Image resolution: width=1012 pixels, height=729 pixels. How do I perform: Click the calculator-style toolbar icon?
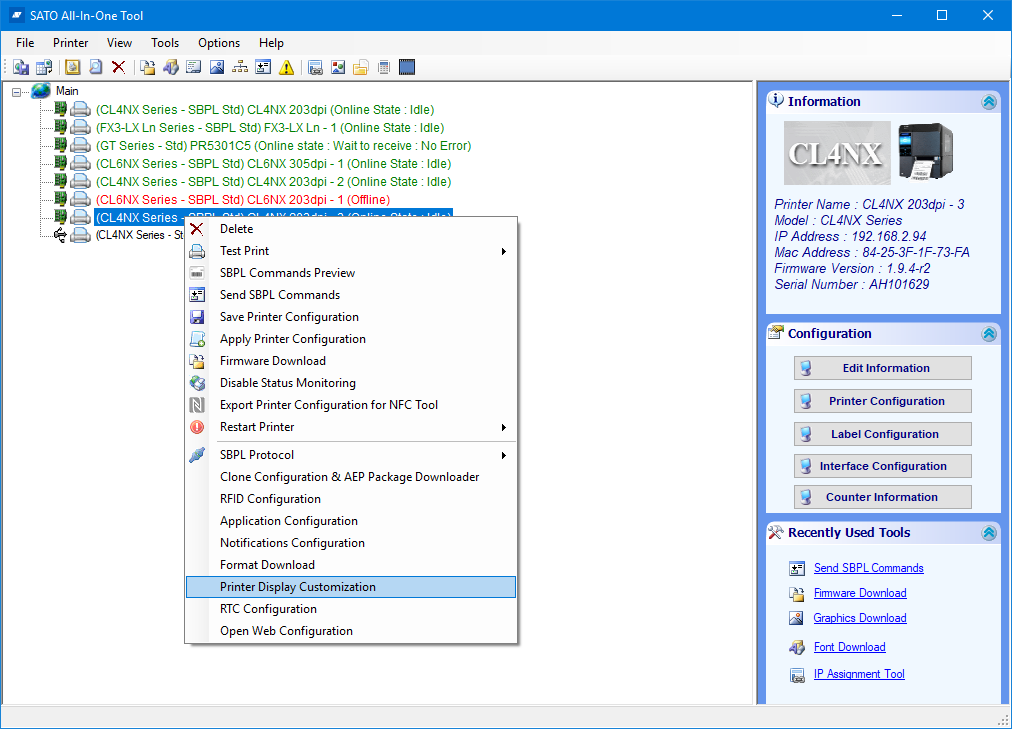click(384, 67)
